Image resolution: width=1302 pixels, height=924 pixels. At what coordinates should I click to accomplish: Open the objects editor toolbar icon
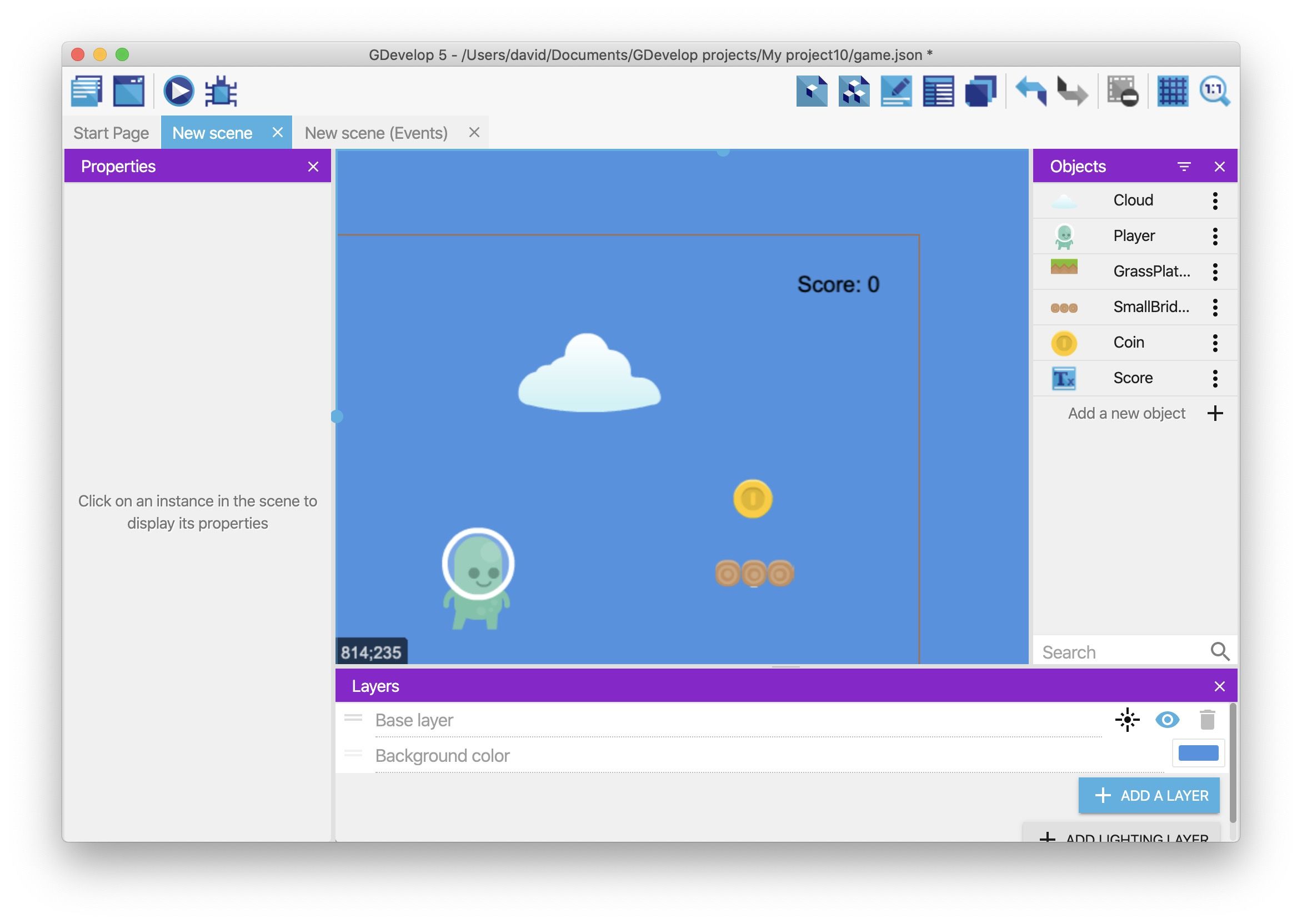click(812, 91)
